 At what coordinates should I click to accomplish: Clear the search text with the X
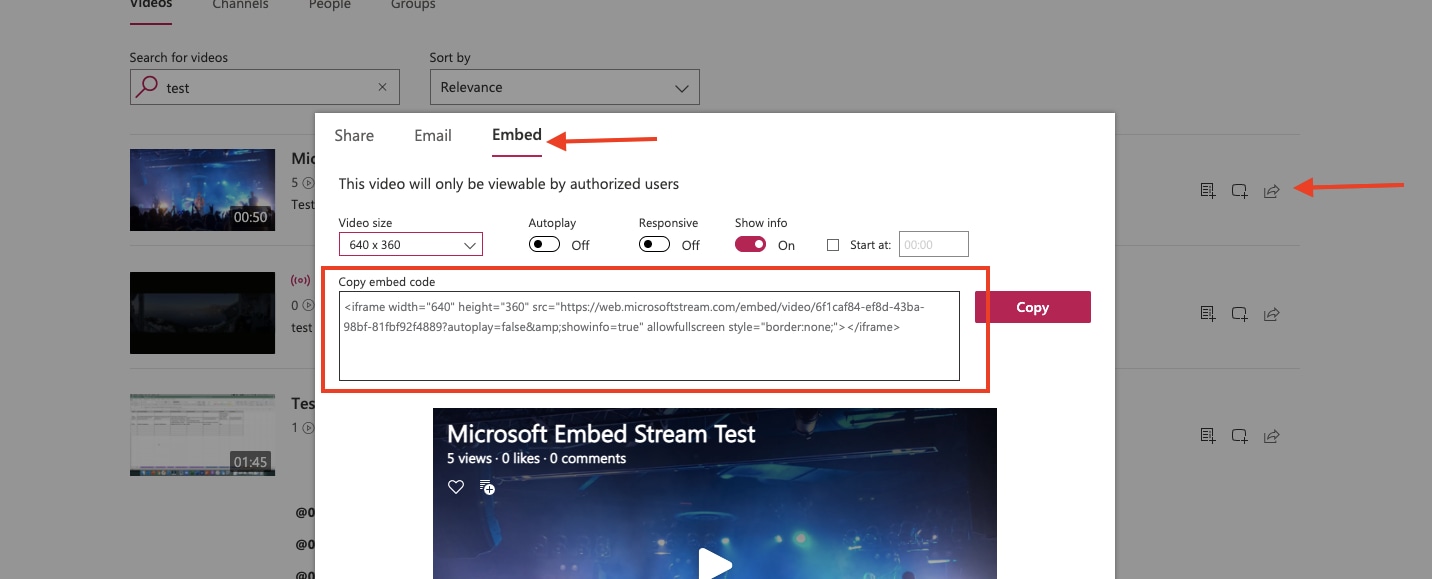coord(382,87)
